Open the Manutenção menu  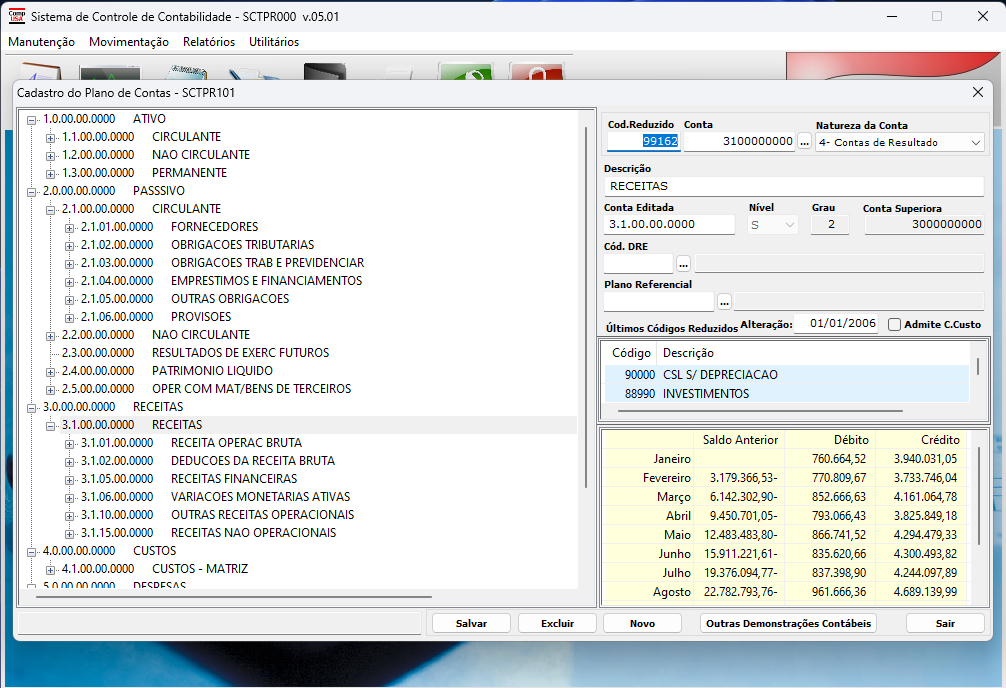pos(42,42)
